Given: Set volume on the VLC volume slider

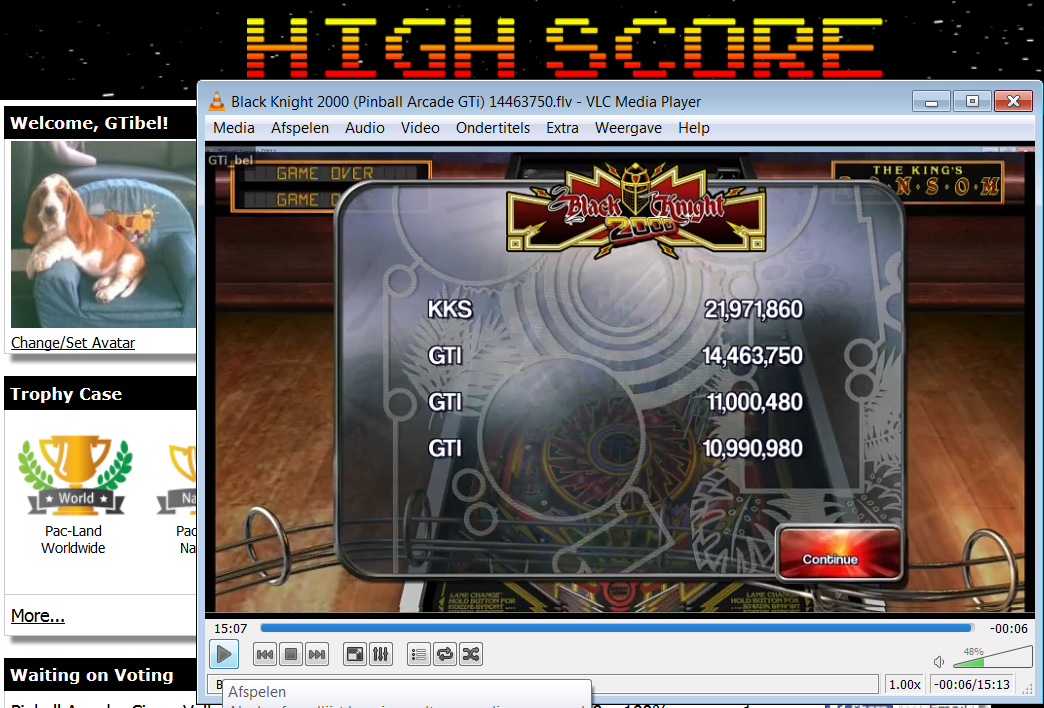Looking at the screenshot, I should coord(993,657).
